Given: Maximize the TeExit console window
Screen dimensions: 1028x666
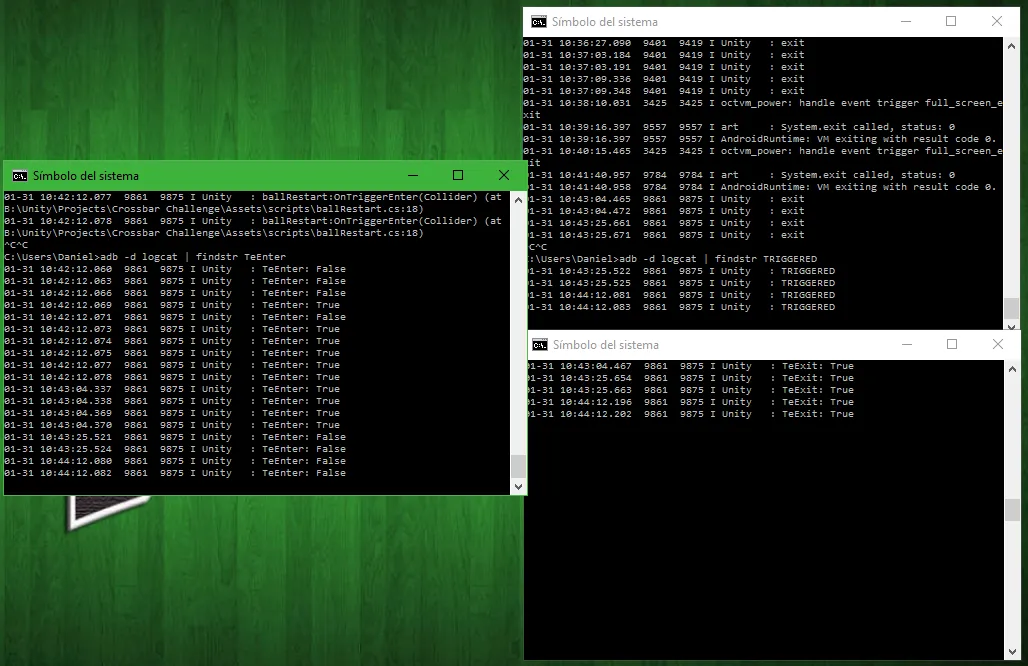Looking at the screenshot, I should coord(952,344).
